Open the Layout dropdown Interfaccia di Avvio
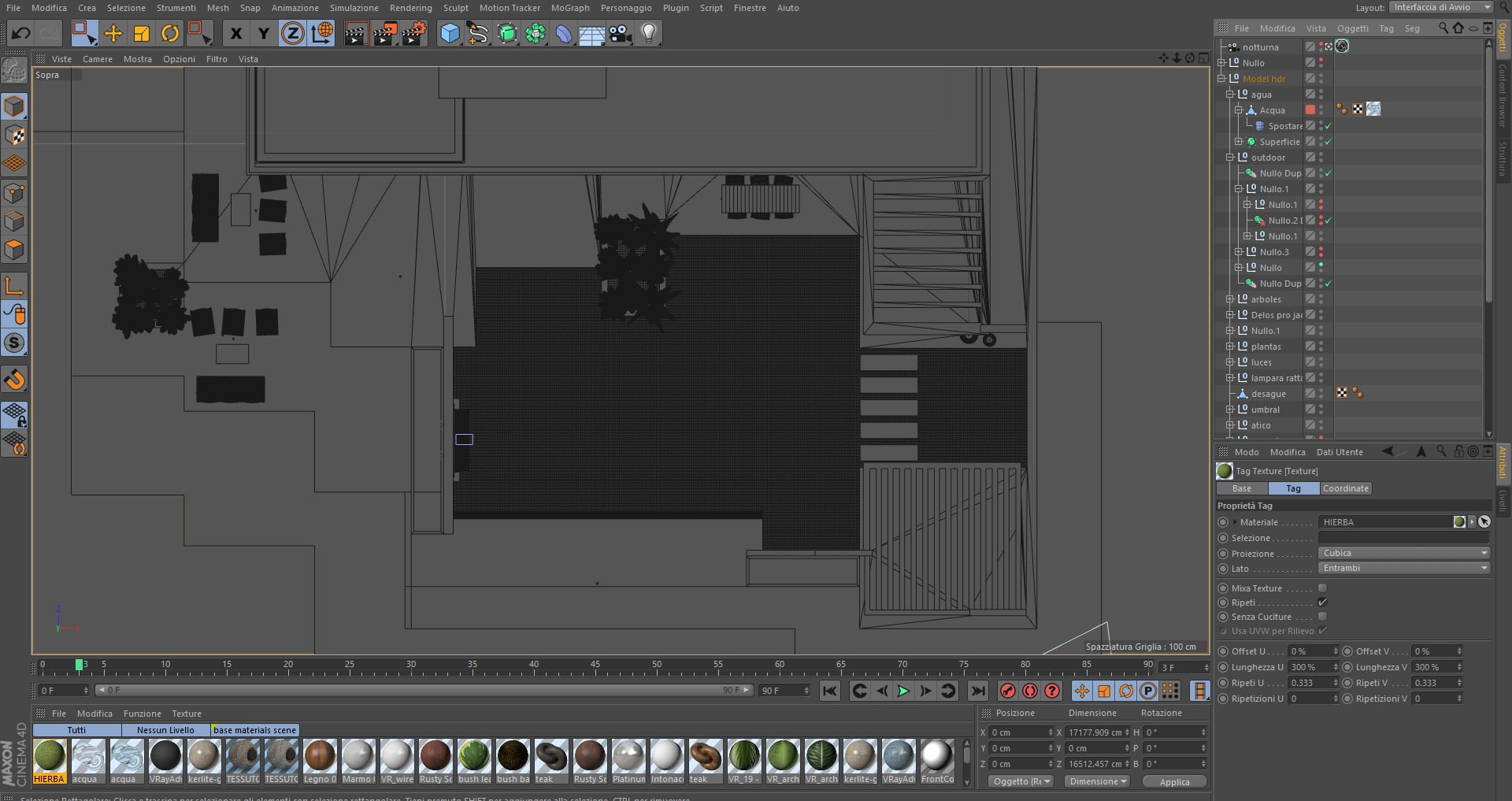This screenshot has width=1512, height=801. 1441,7
